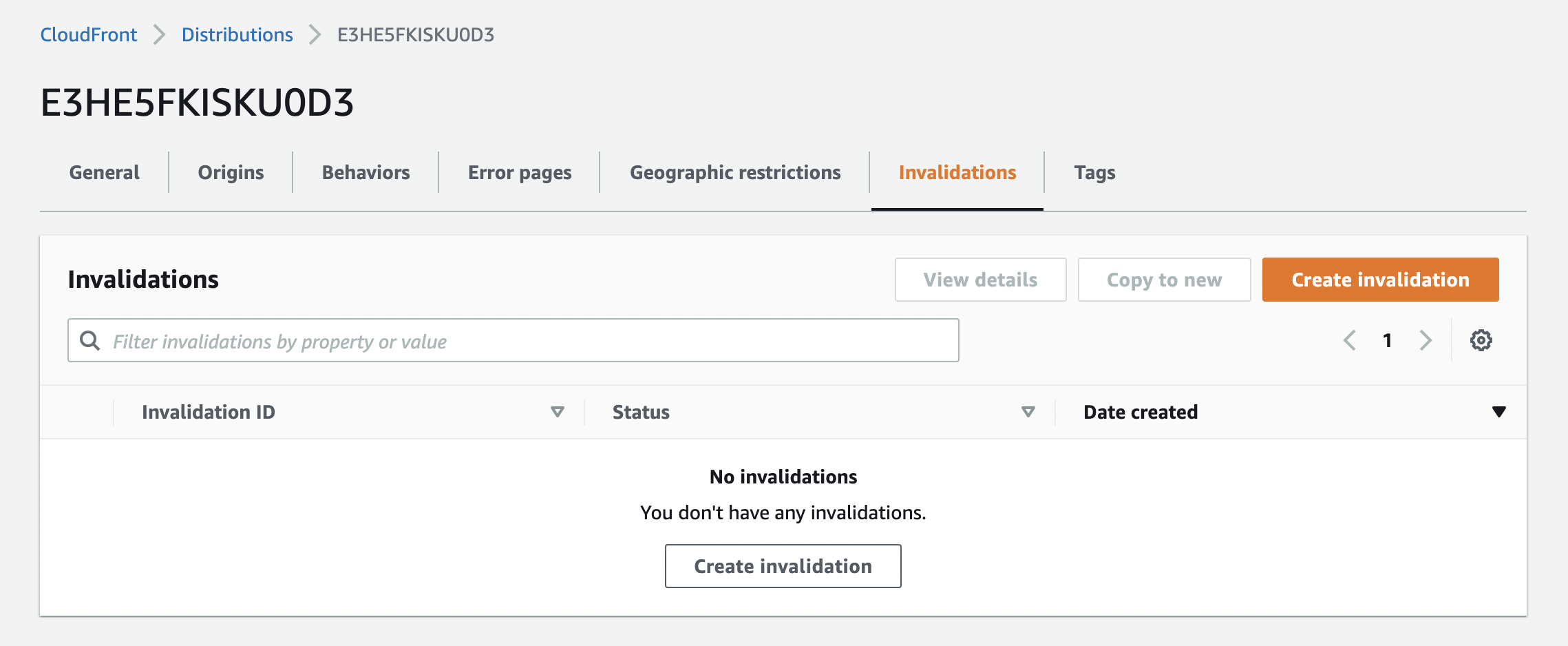Open the Tags tab

click(1094, 172)
